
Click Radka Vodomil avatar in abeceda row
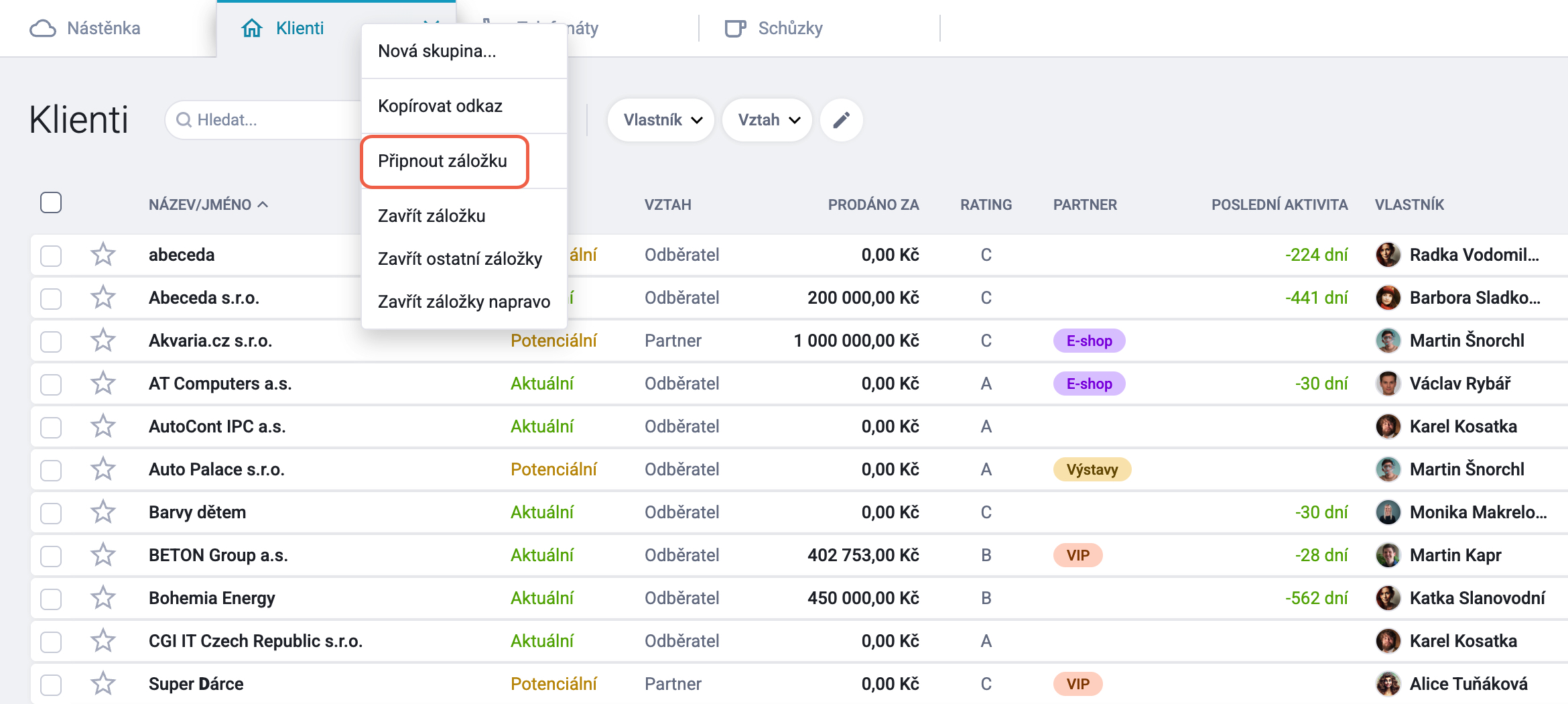1388,255
